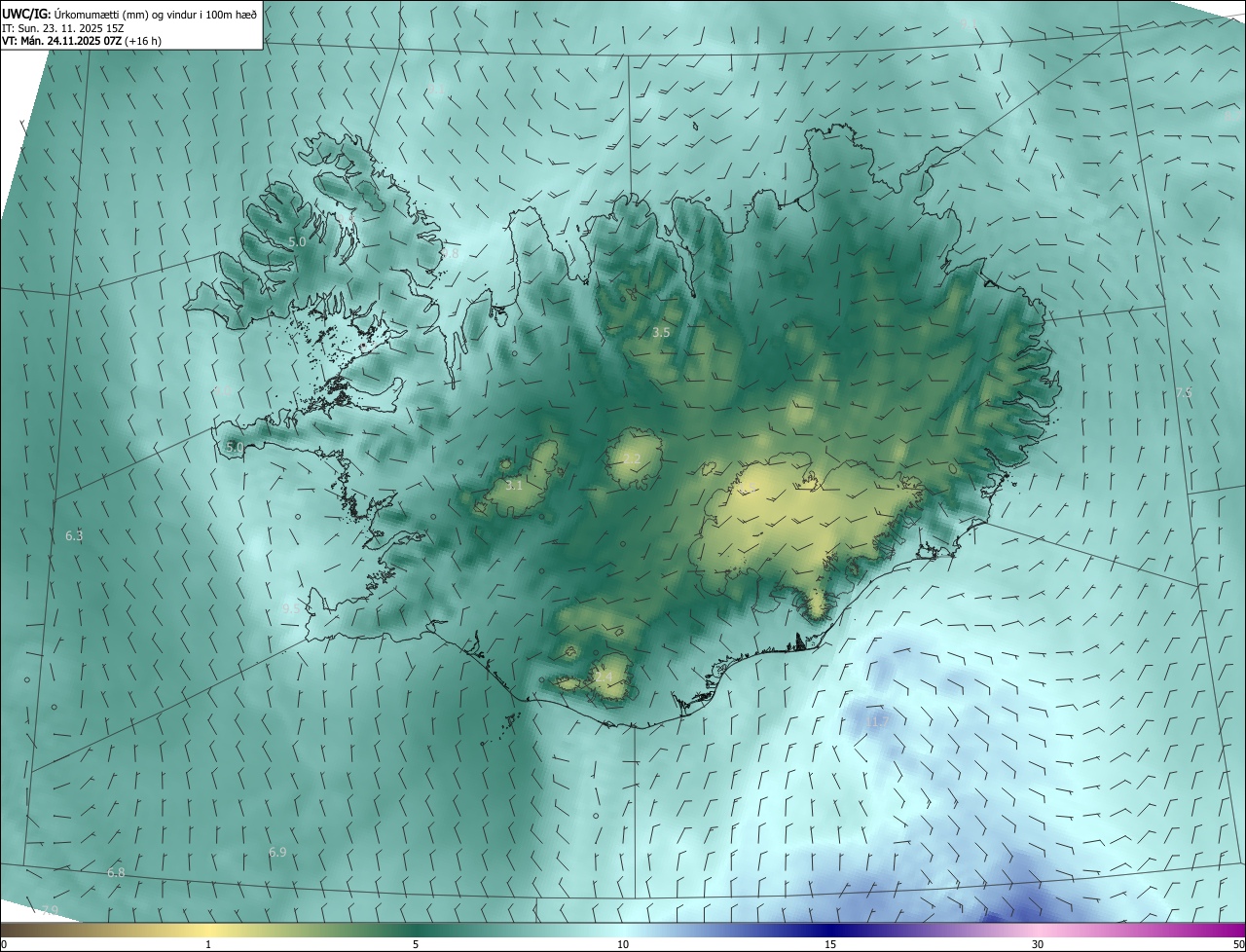Viewport: 1246px width, 952px height.
Task: Click the '11.7' value in the blue offshore area
Action: [877, 721]
